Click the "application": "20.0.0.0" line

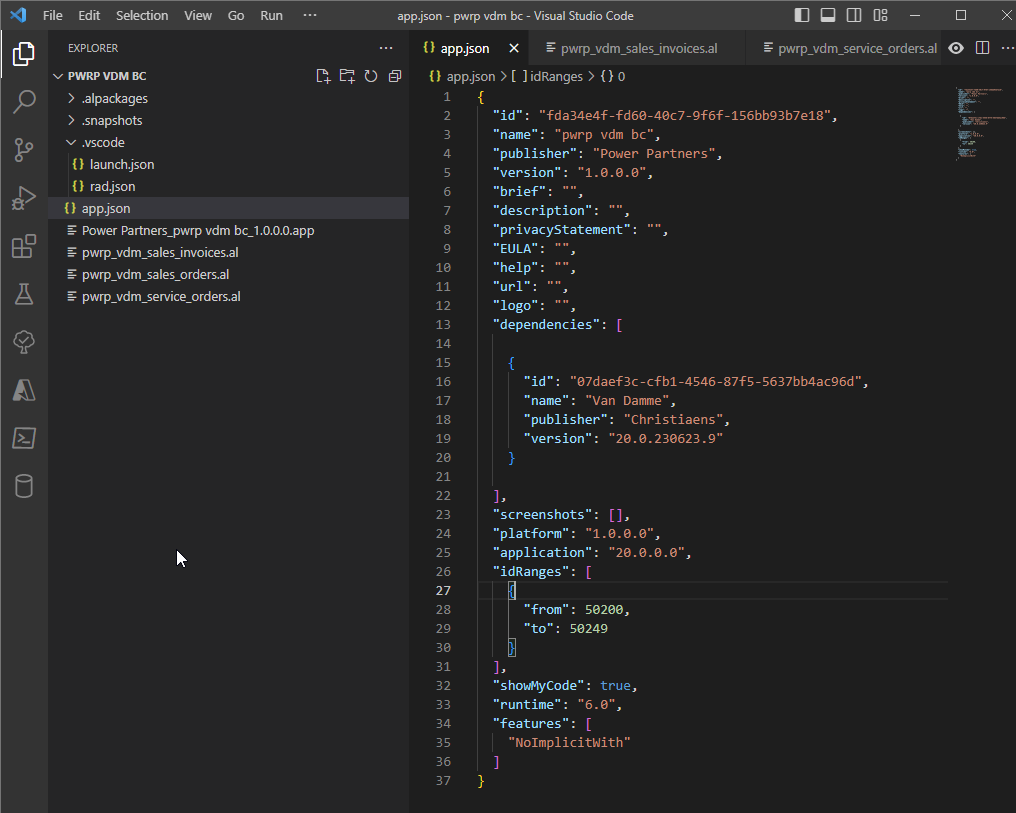[592, 553]
